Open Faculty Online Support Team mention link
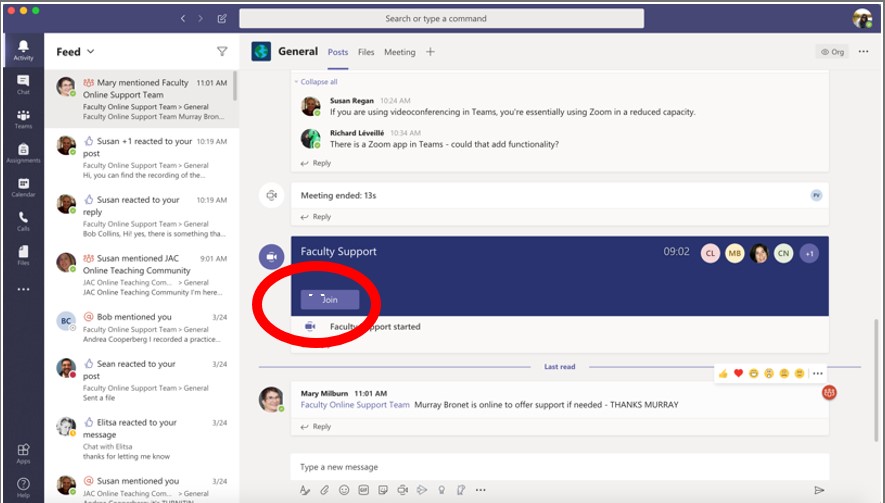This screenshot has height=503, width=885. [x=355, y=405]
